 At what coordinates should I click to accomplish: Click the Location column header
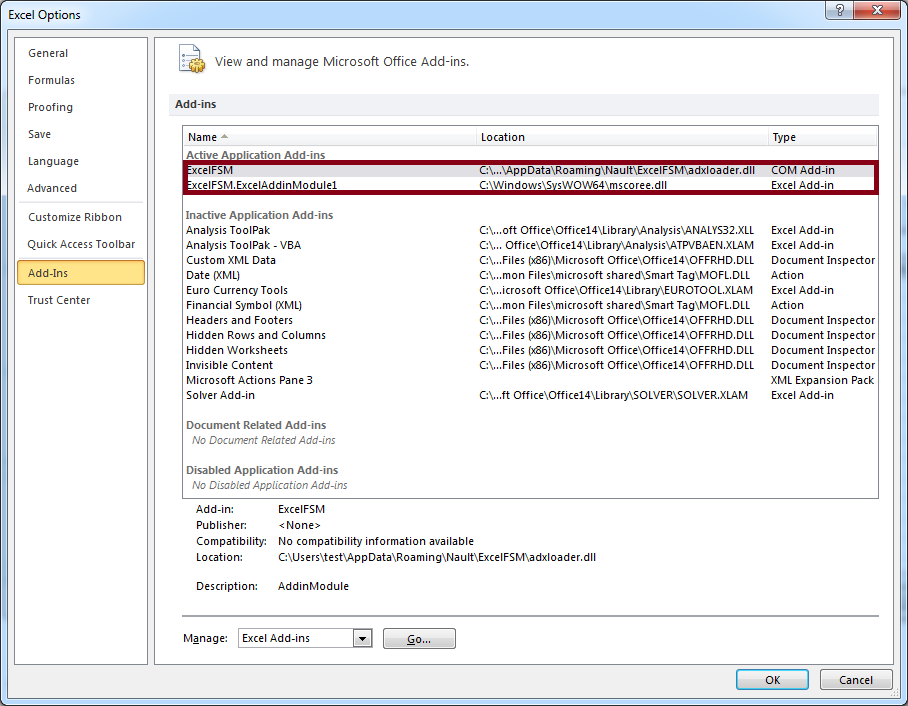pos(620,137)
